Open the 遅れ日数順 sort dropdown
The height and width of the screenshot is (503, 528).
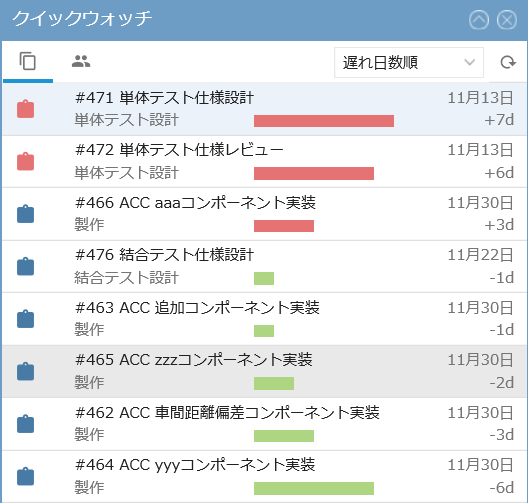click(409, 63)
